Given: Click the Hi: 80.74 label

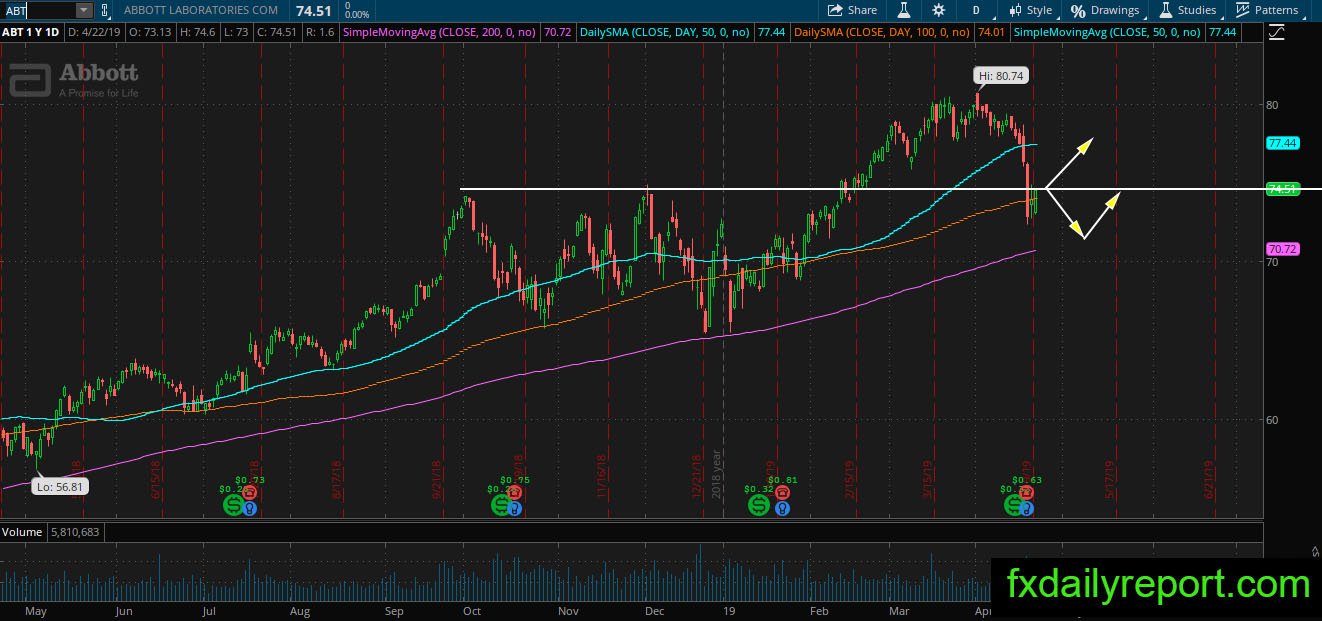Looking at the screenshot, I should [1001, 75].
